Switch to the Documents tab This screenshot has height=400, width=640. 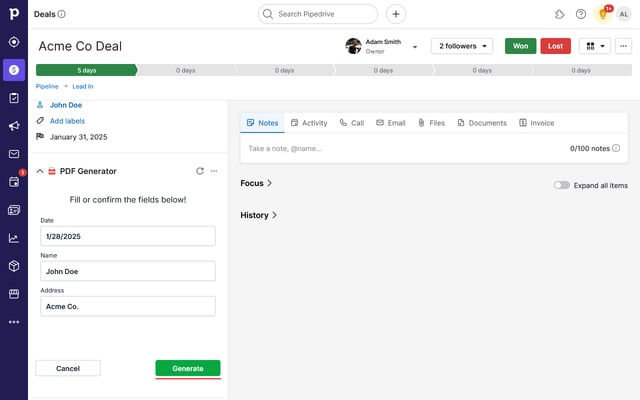click(482, 123)
